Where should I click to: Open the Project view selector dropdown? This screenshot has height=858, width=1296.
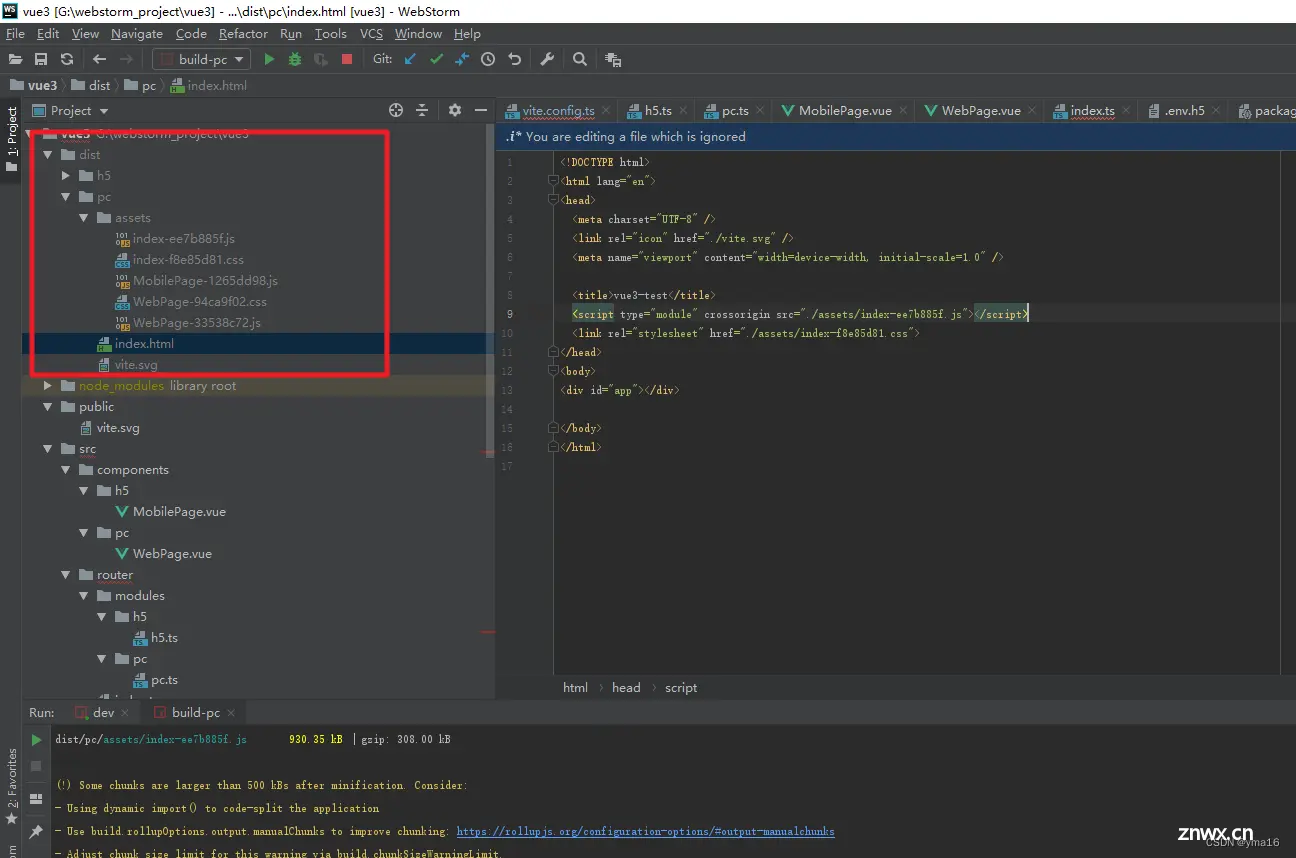point(70,110)
